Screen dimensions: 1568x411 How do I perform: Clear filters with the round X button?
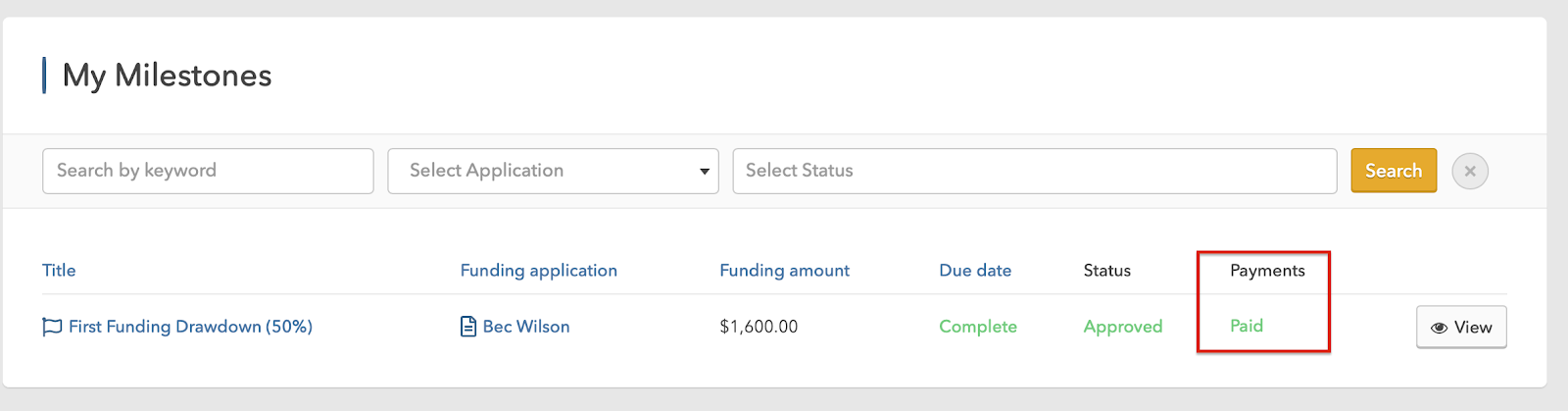click(1470, 171)
